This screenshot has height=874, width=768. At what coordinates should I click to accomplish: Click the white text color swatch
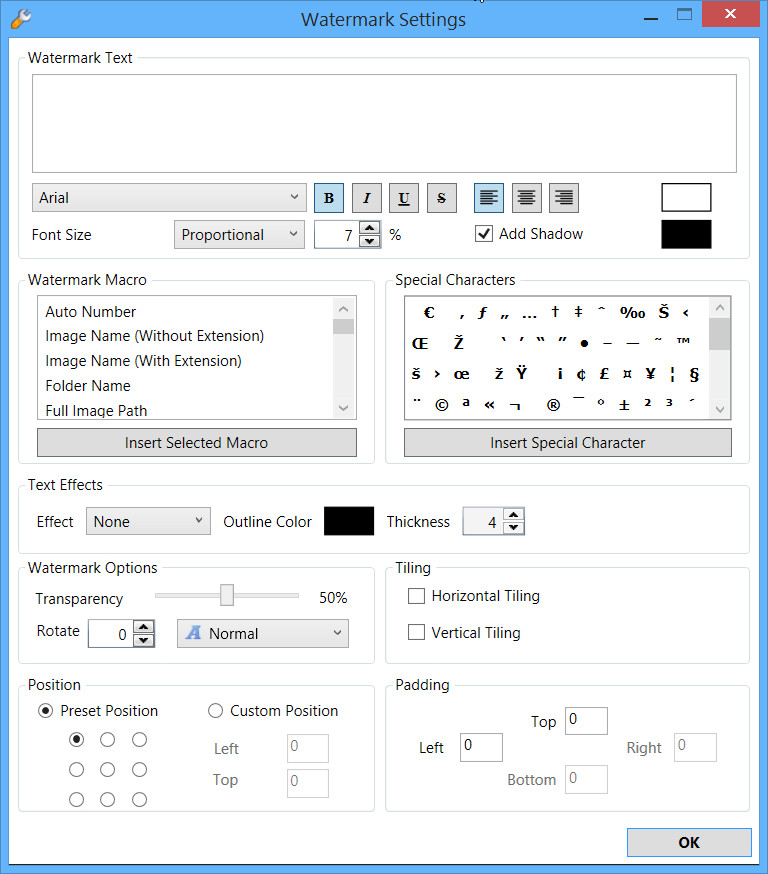[686, 197]
